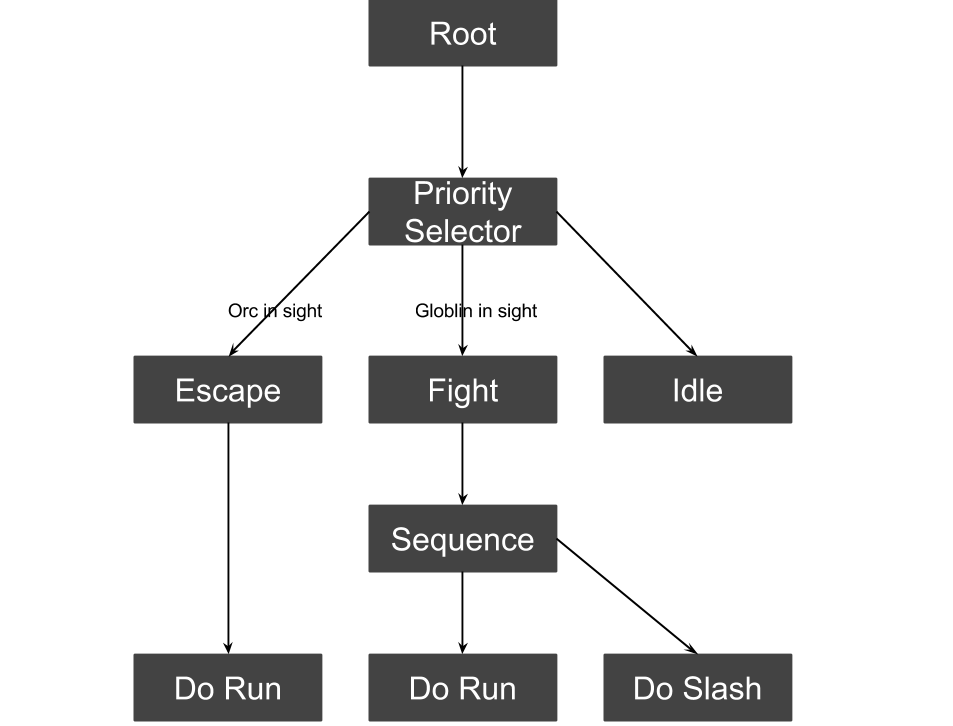This screenshot has width=953, height=726.
Task: Pick the top-level Root box
Action: (x=462, y=33)
